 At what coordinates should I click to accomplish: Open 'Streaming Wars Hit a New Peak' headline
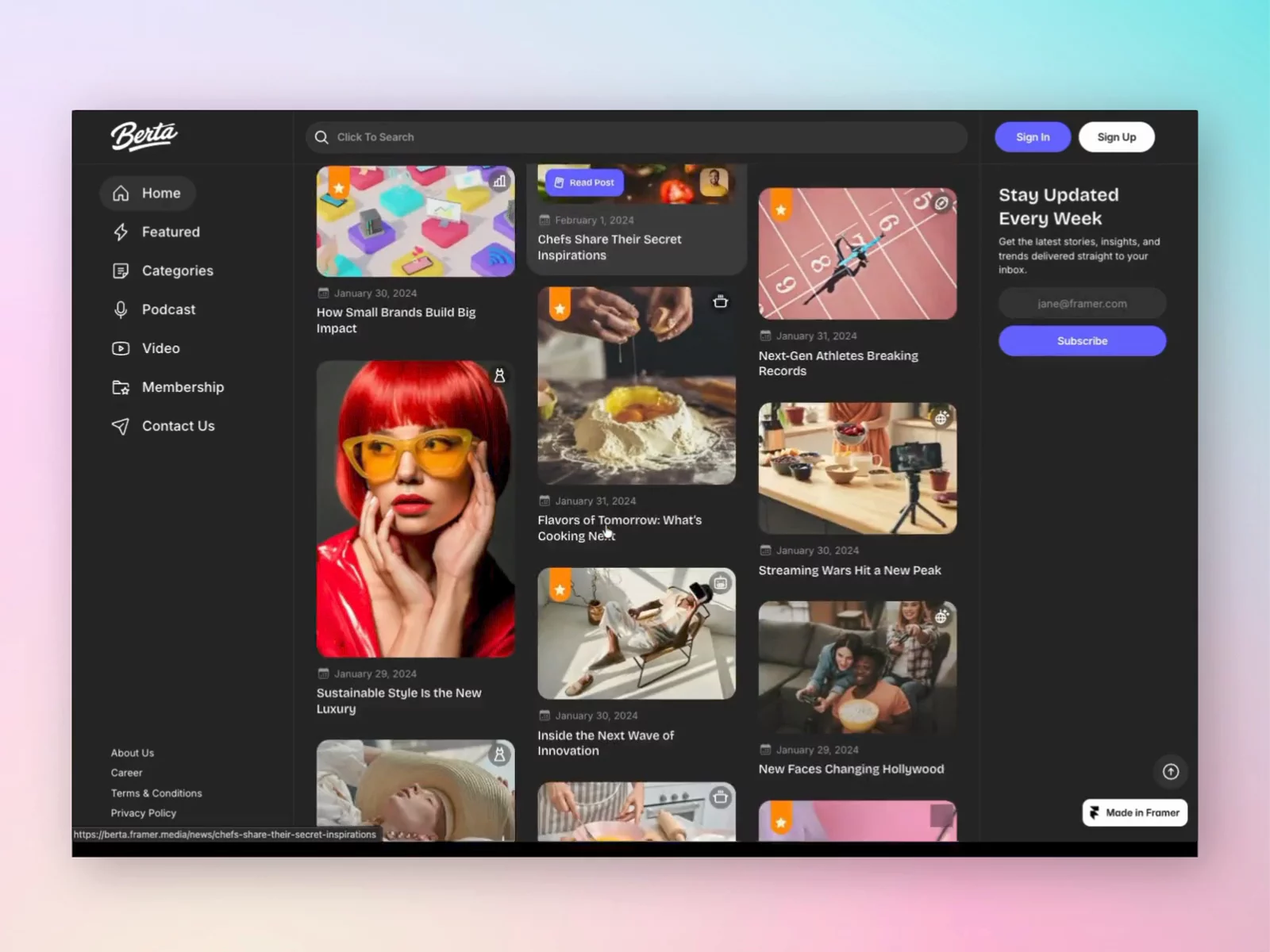pos(849,570)
